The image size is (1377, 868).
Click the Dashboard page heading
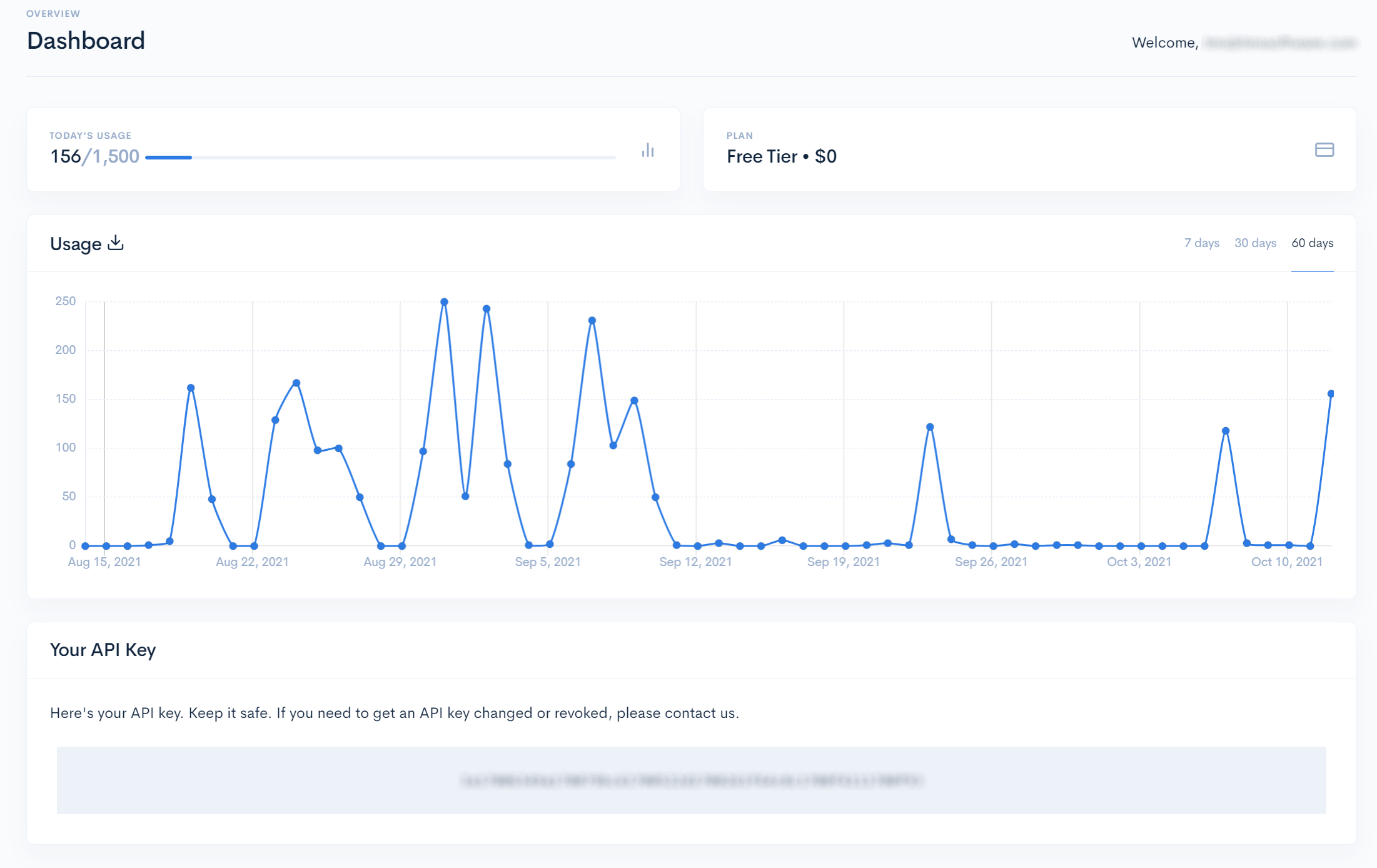coord(86,41)
